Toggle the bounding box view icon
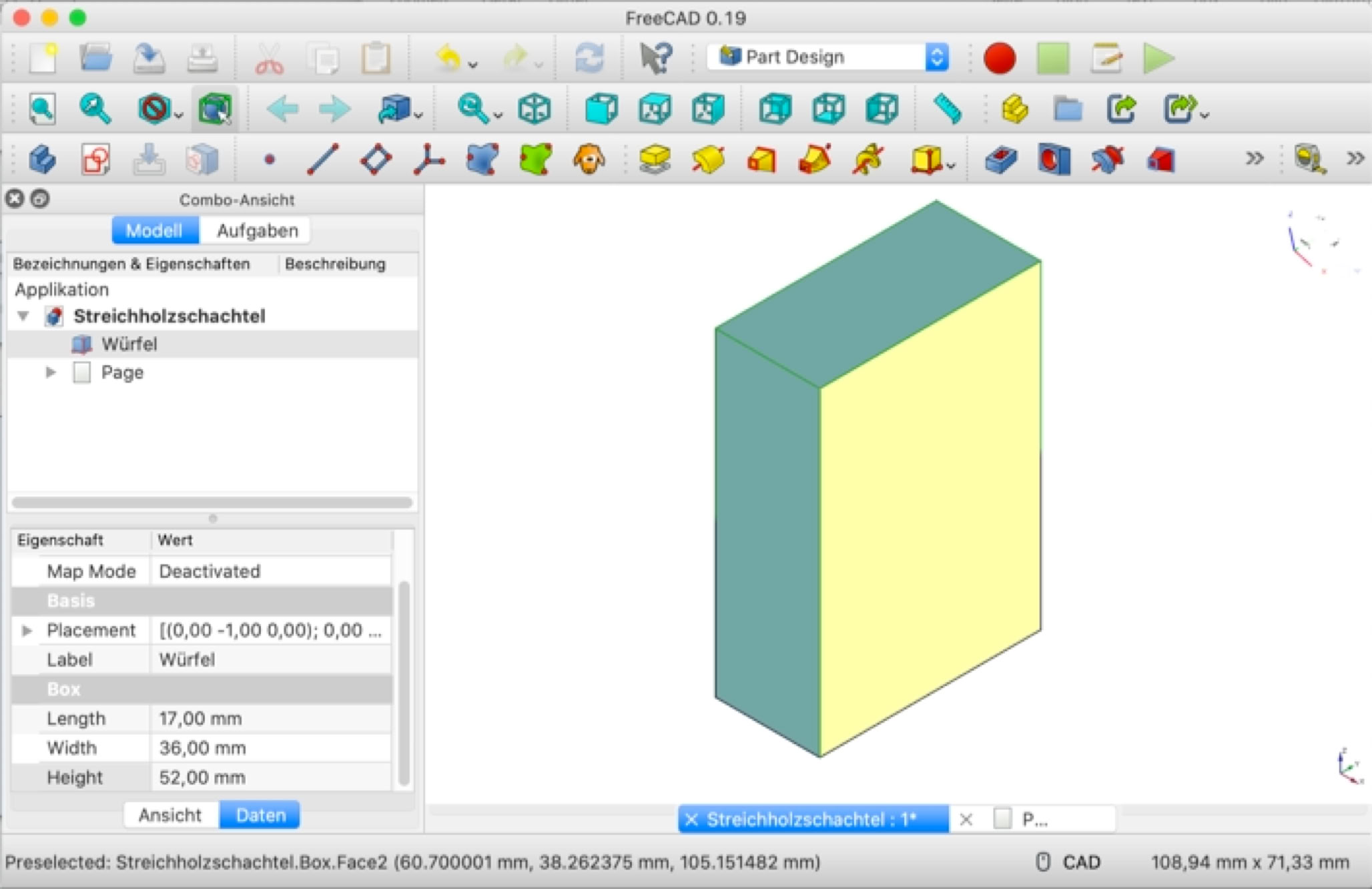Screen dimensions: 1372x889 (214, 109)
